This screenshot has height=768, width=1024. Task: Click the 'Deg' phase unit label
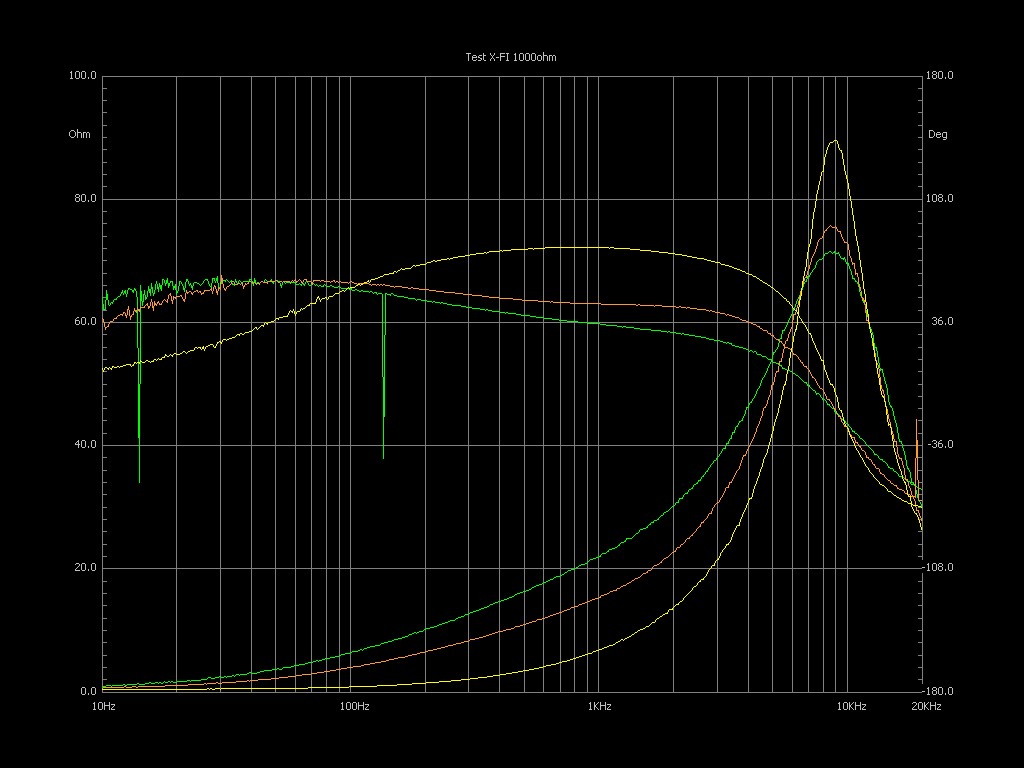point(937,135)
